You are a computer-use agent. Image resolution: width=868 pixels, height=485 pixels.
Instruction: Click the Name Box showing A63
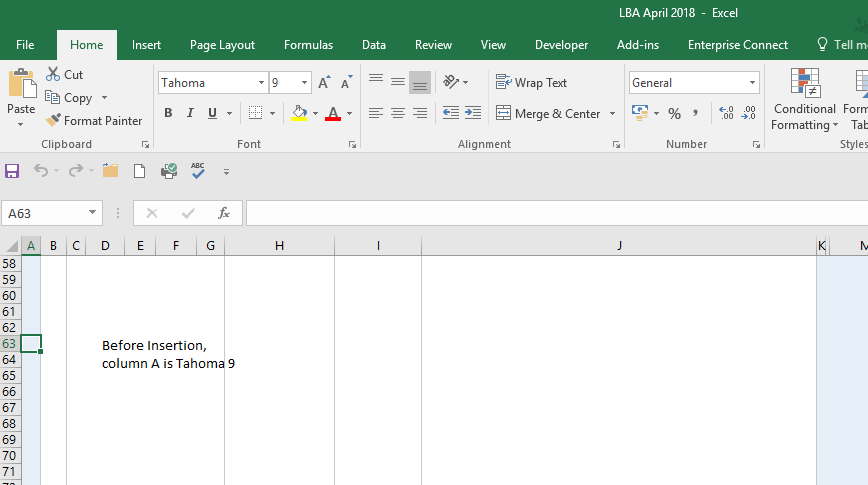tap(52, 213)
